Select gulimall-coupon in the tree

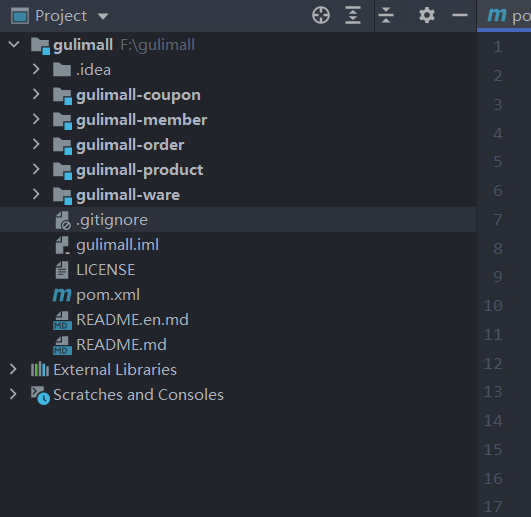click(x=138, y=95)
